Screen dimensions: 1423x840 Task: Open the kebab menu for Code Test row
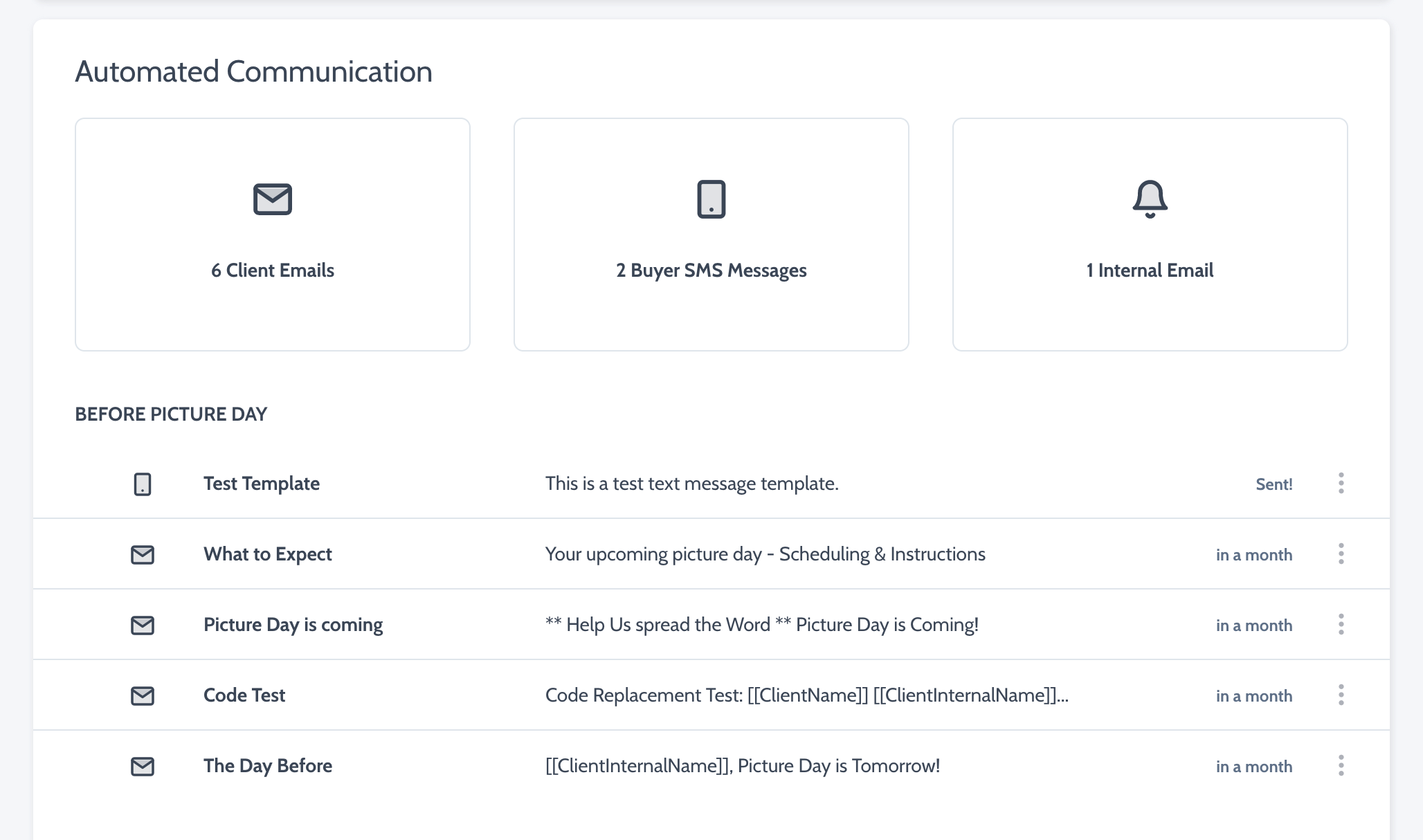click(x=1341, y=695)
